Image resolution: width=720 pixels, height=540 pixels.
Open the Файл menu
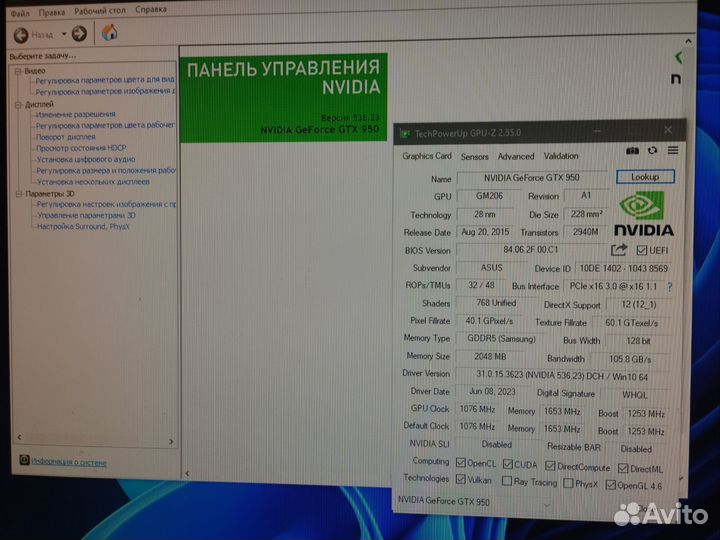[20, 13]
